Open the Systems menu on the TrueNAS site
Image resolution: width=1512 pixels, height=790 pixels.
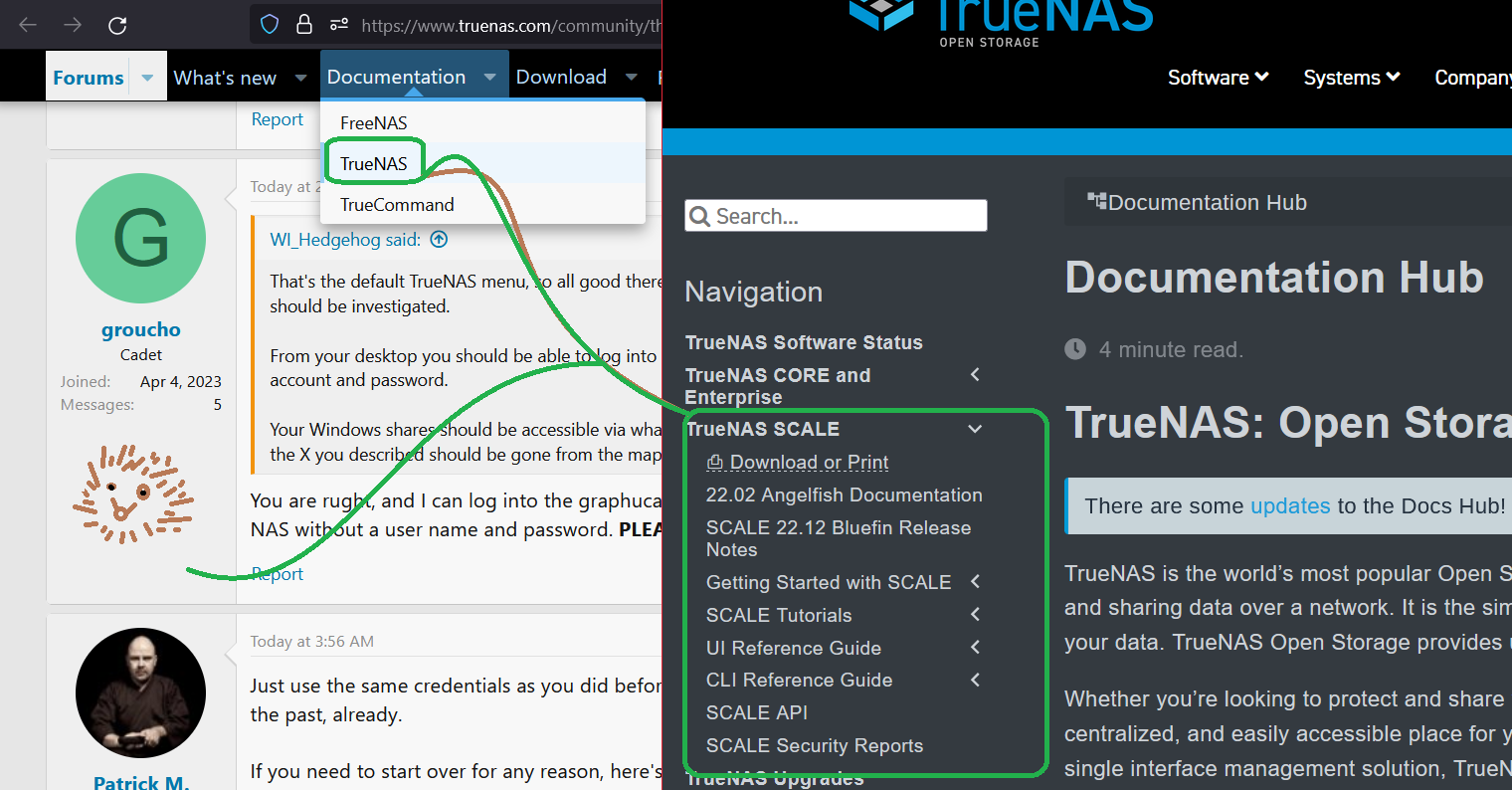tap(1352, 78)
